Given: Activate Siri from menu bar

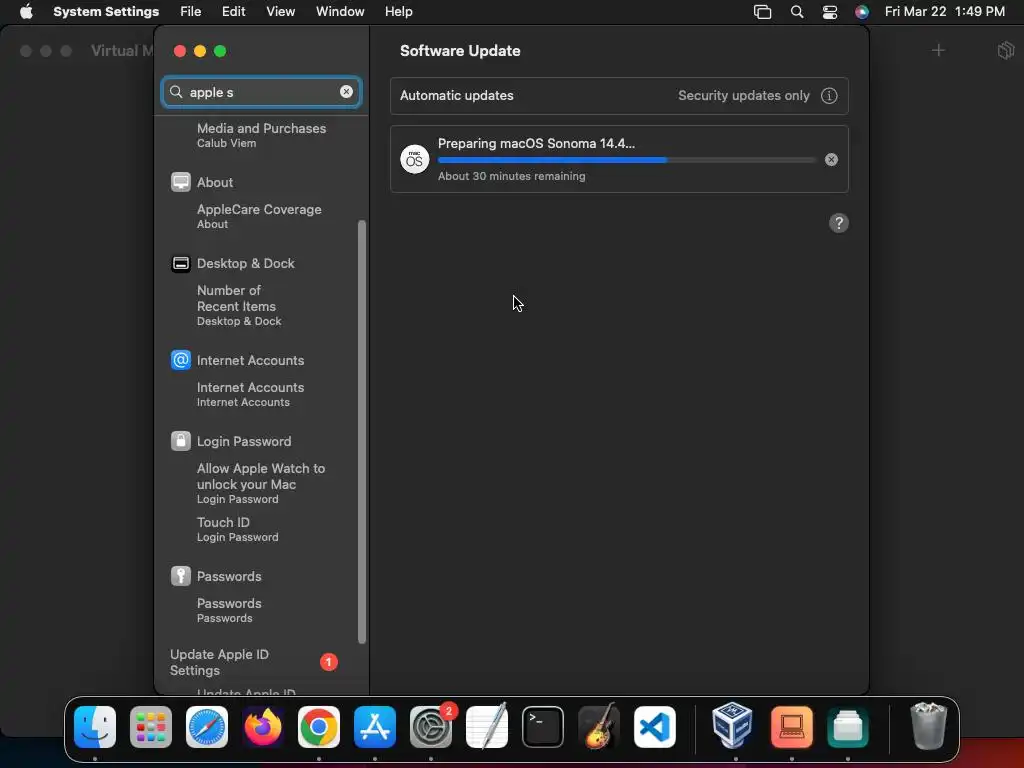Looking at the screenshot, I should [x=862, y=12].
